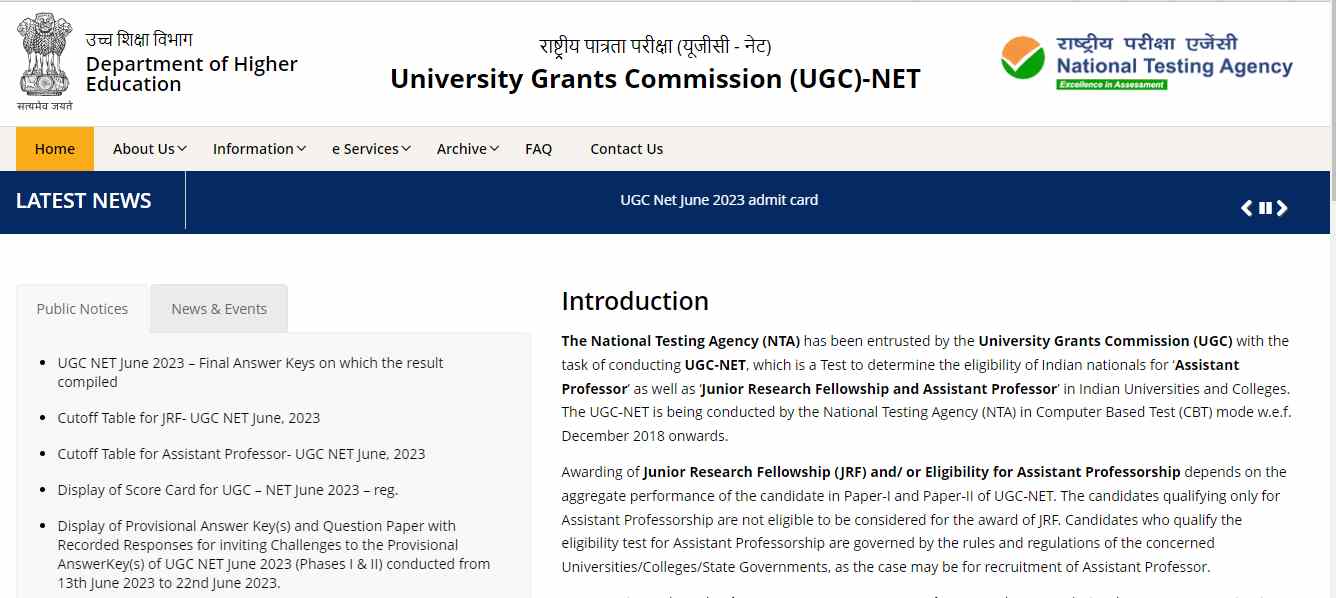Open Cutoff Table for JRF link

[188, 418]
